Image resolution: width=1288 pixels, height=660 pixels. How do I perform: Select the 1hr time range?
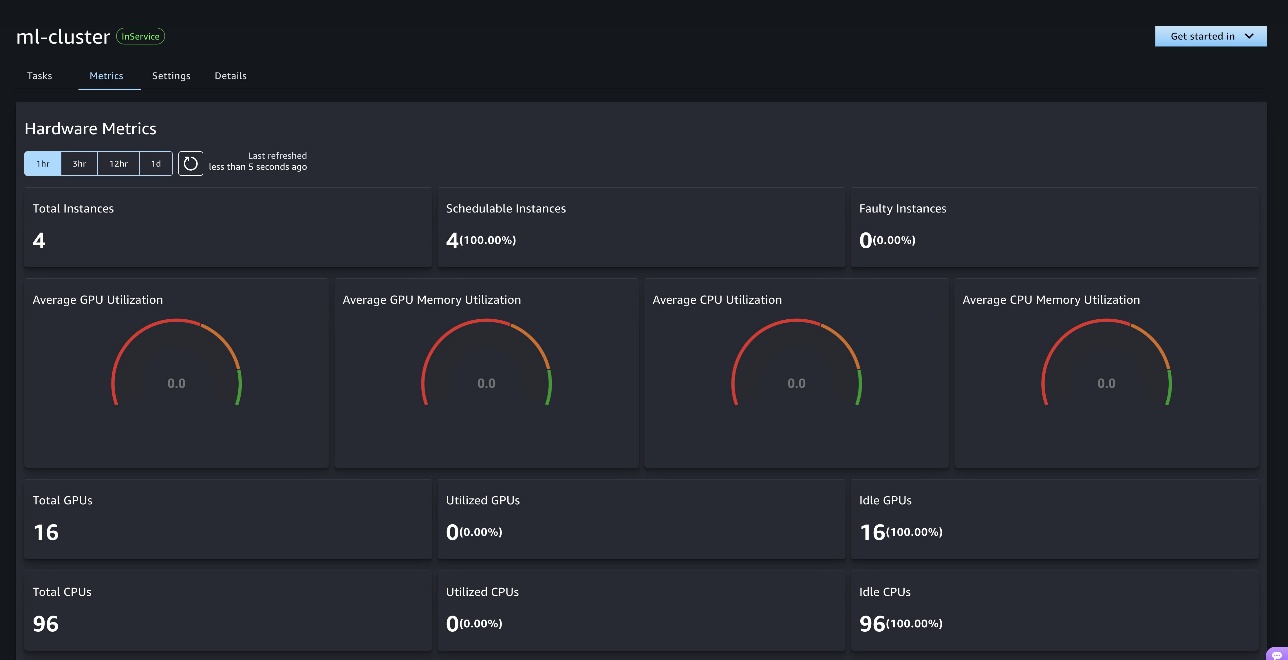pos(43,163)
